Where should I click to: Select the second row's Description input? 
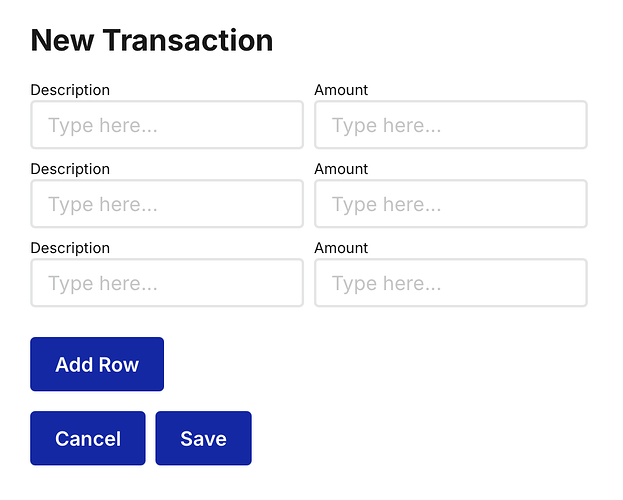167,204
